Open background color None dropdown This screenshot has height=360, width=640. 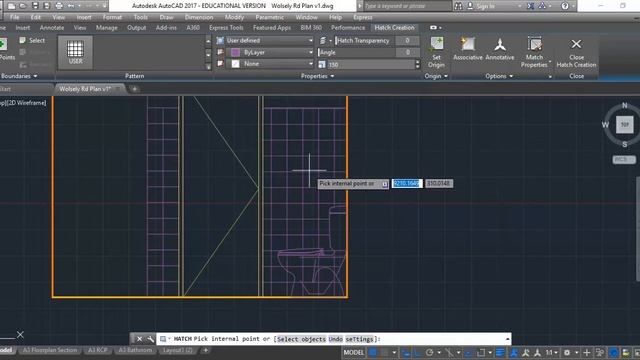[271, 64]
